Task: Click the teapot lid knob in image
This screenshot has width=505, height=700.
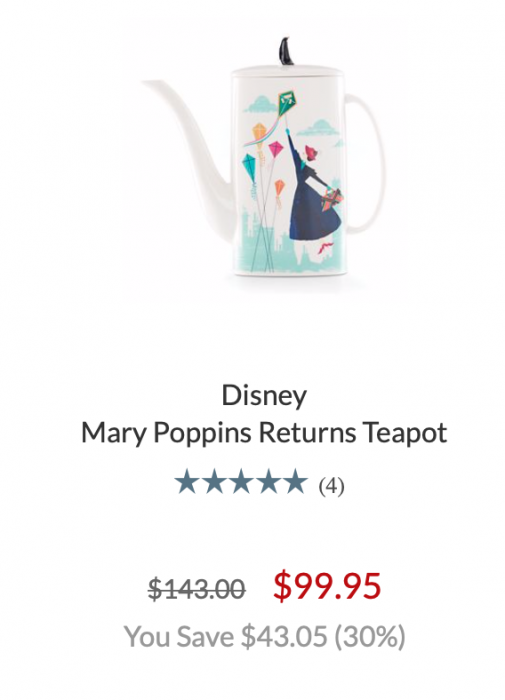Action: coord(286,52)
